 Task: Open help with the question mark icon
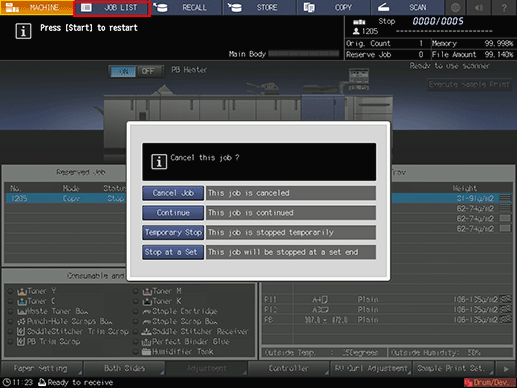pyautogui.click(x=504, y=7)
